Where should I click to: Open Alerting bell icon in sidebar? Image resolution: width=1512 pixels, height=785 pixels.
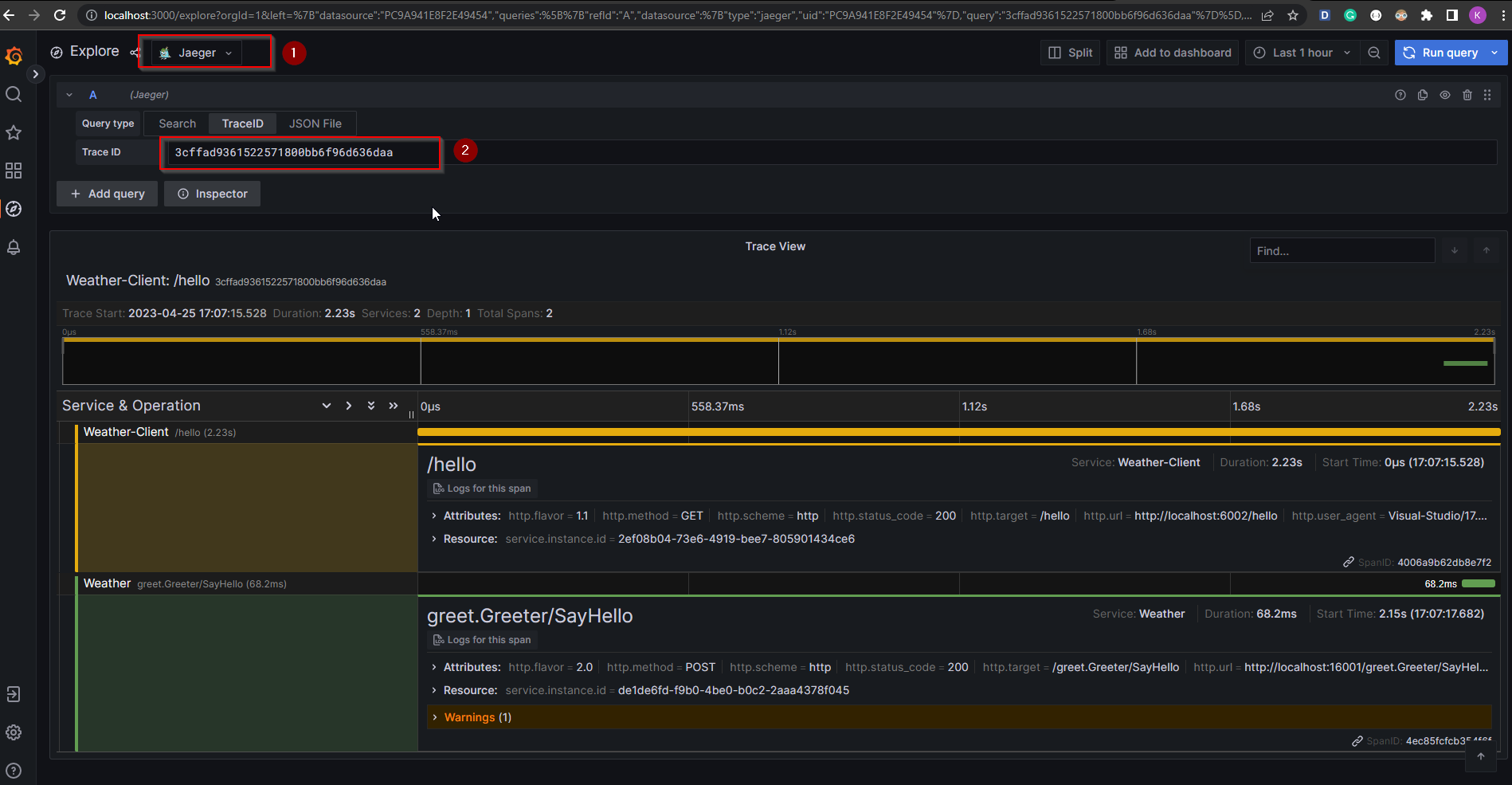point(14,247)
